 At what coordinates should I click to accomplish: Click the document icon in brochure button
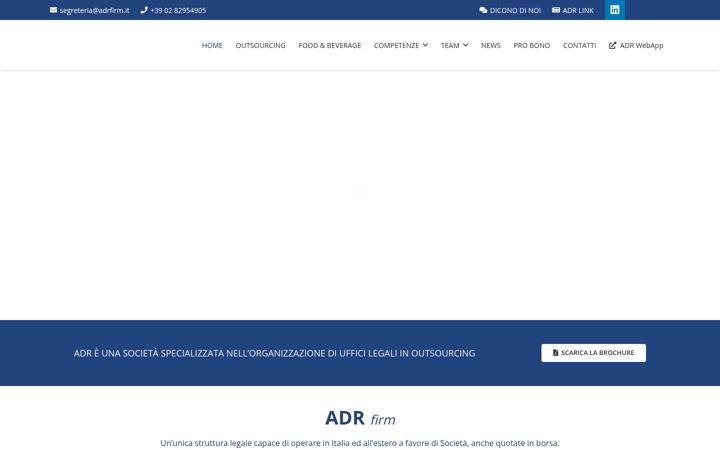(555, 353)
